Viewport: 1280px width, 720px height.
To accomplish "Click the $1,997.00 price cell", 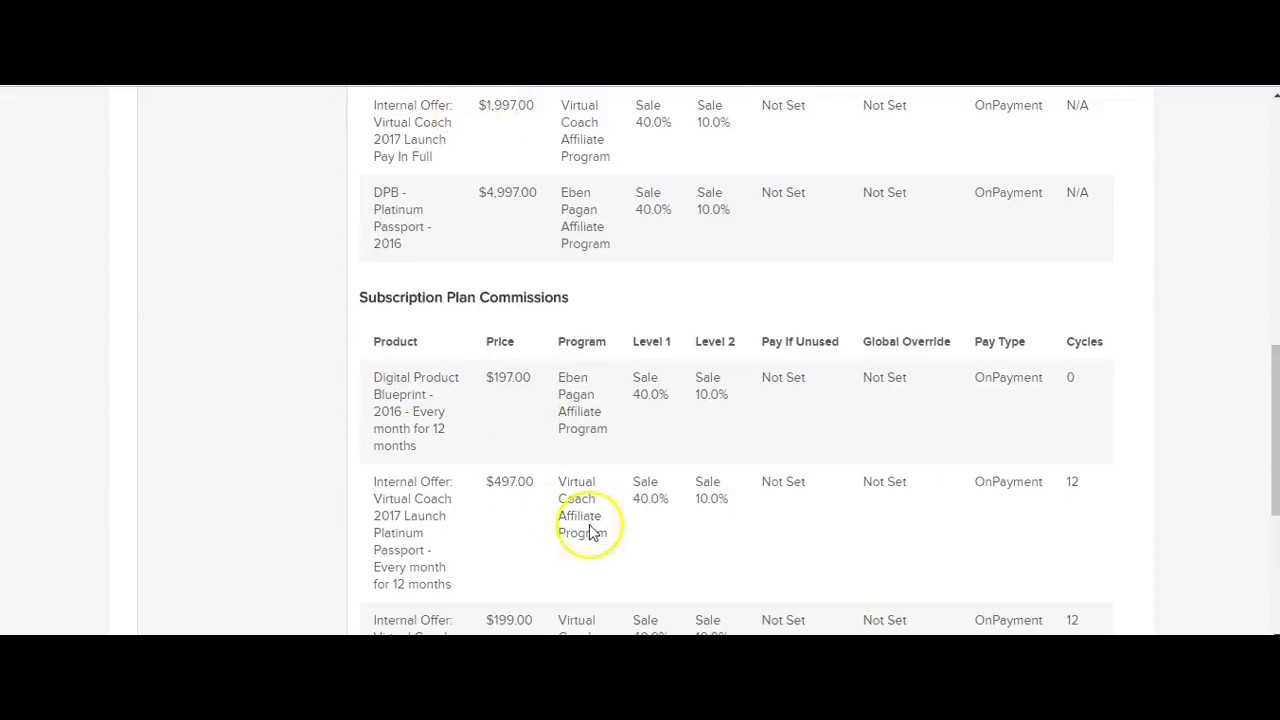I will click(506, 105).
